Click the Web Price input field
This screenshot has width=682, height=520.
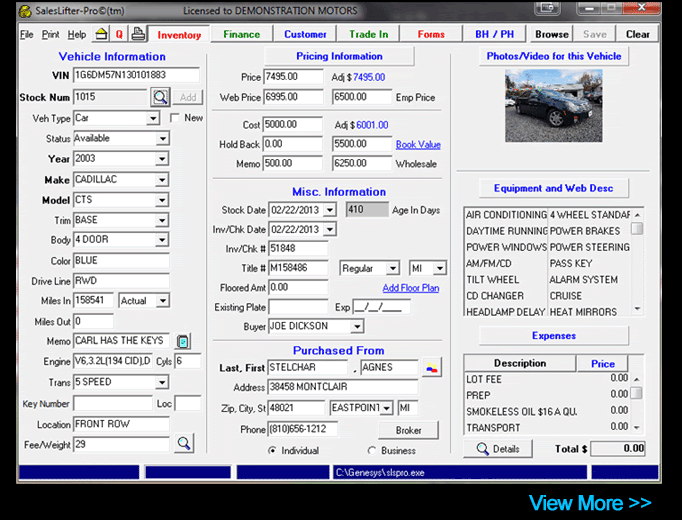293,97
